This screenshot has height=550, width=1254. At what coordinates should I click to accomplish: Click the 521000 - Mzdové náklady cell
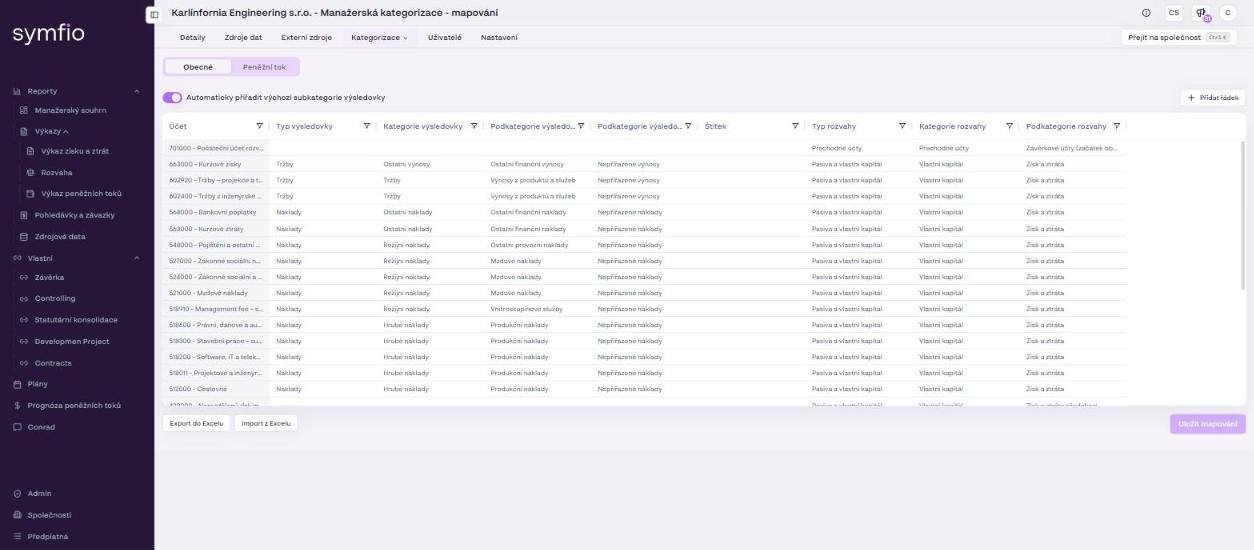coord(216,292)
